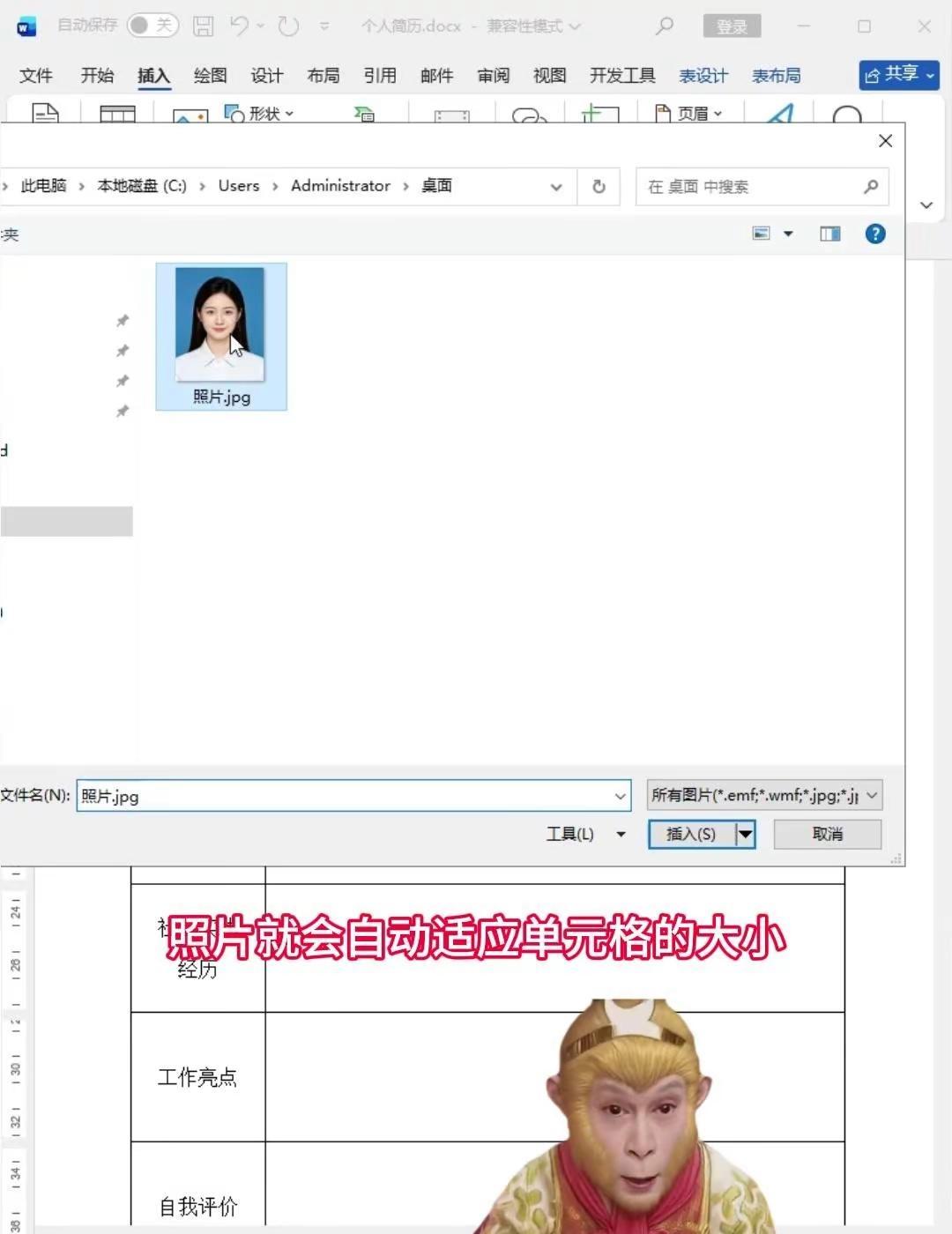
Task: Click the Refresh folder icon
Action: 599,187
